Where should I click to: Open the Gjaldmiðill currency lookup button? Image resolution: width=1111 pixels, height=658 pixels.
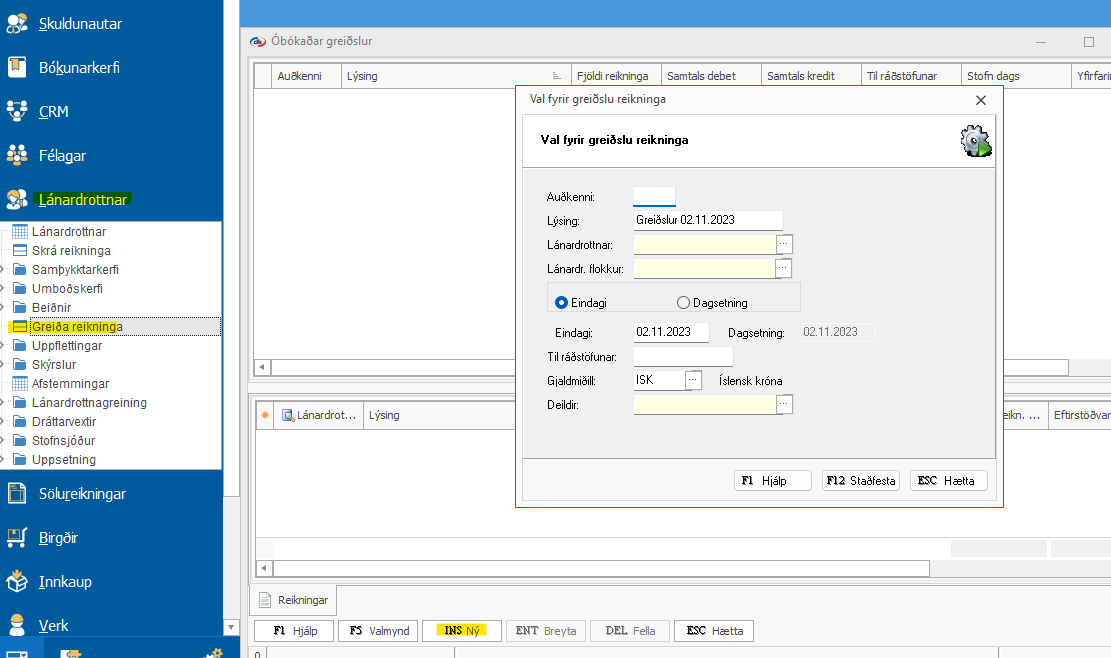[693, 380]
